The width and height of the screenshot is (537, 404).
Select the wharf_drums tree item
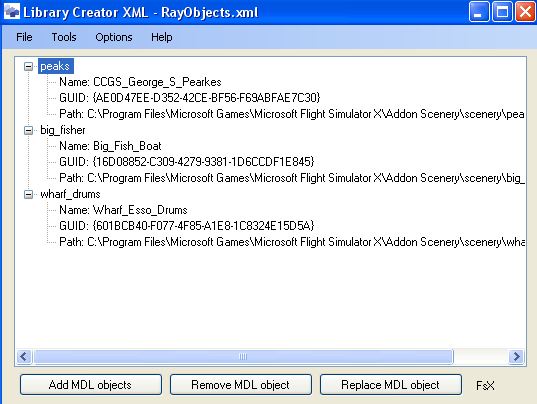coord(70,194)
